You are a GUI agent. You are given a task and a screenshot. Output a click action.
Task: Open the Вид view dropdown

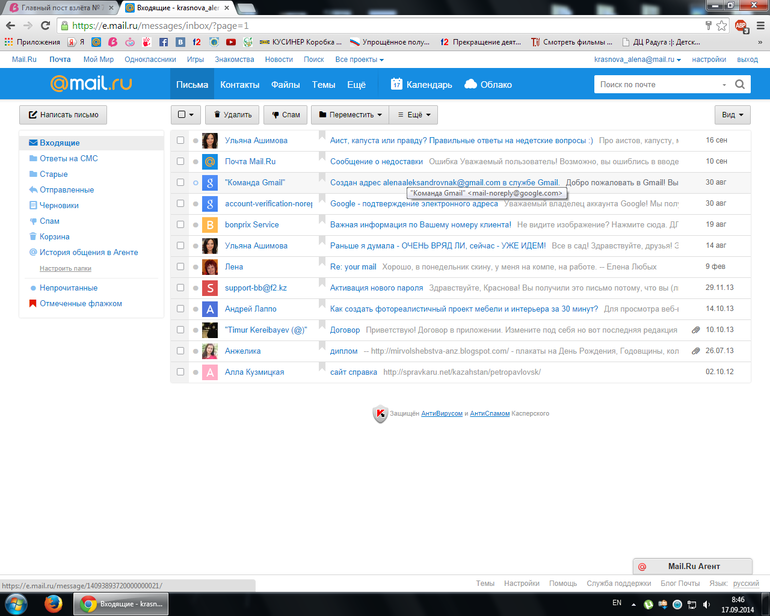coord(732,115)
